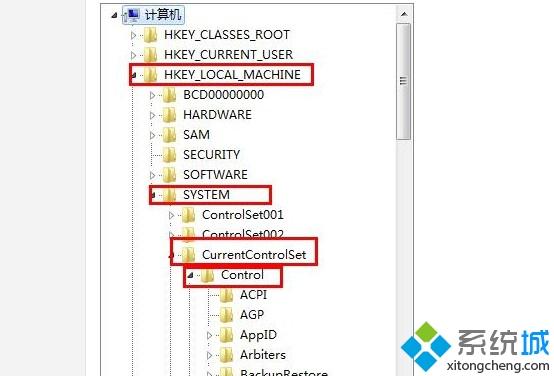The height and width of the screenshot is (376, 554).
Task: Click the HKEY_CLASSES_ROOT folder icon
Action: pos(151,35)
